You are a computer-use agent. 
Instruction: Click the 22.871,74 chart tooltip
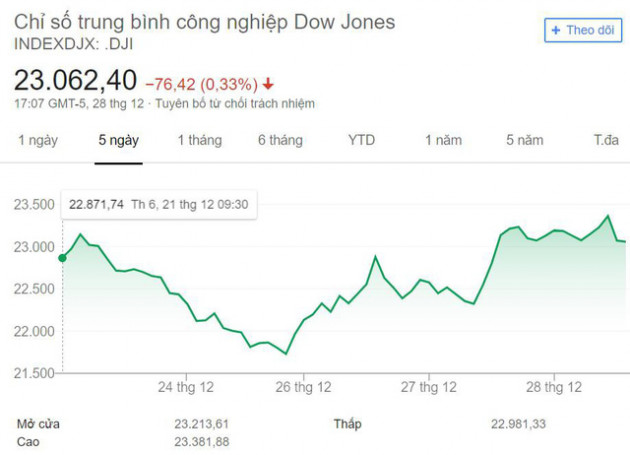tap(158, 204)
